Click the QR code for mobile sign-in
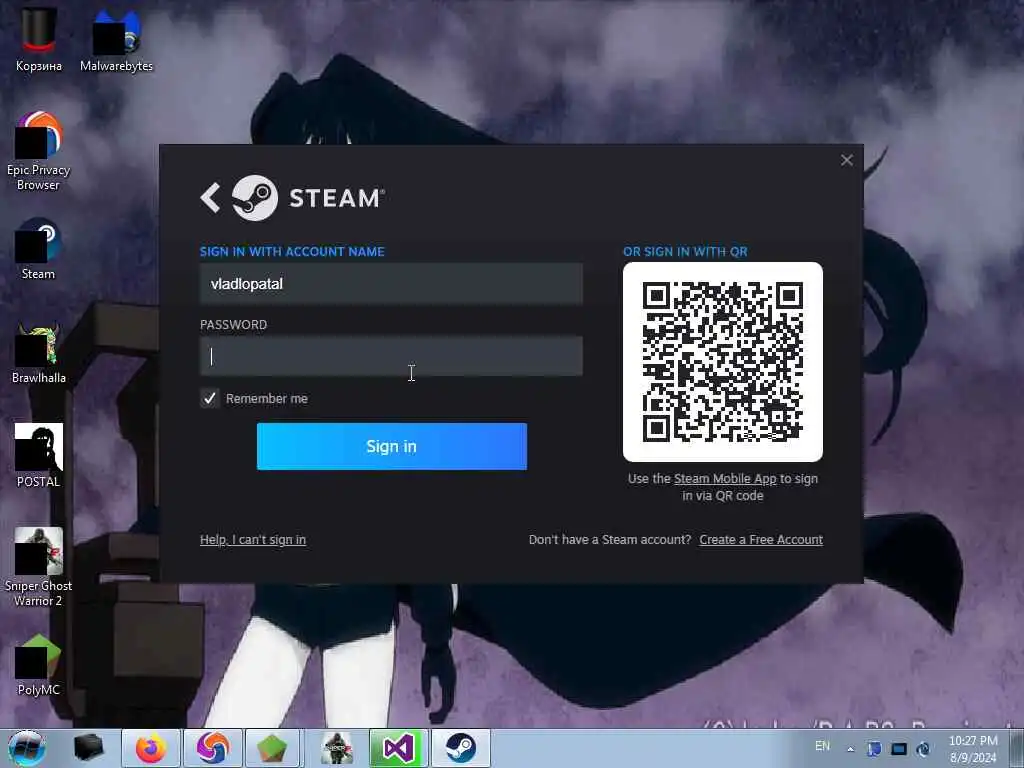The width and height of the screenshot is (1024, 768). coord(722,362)
